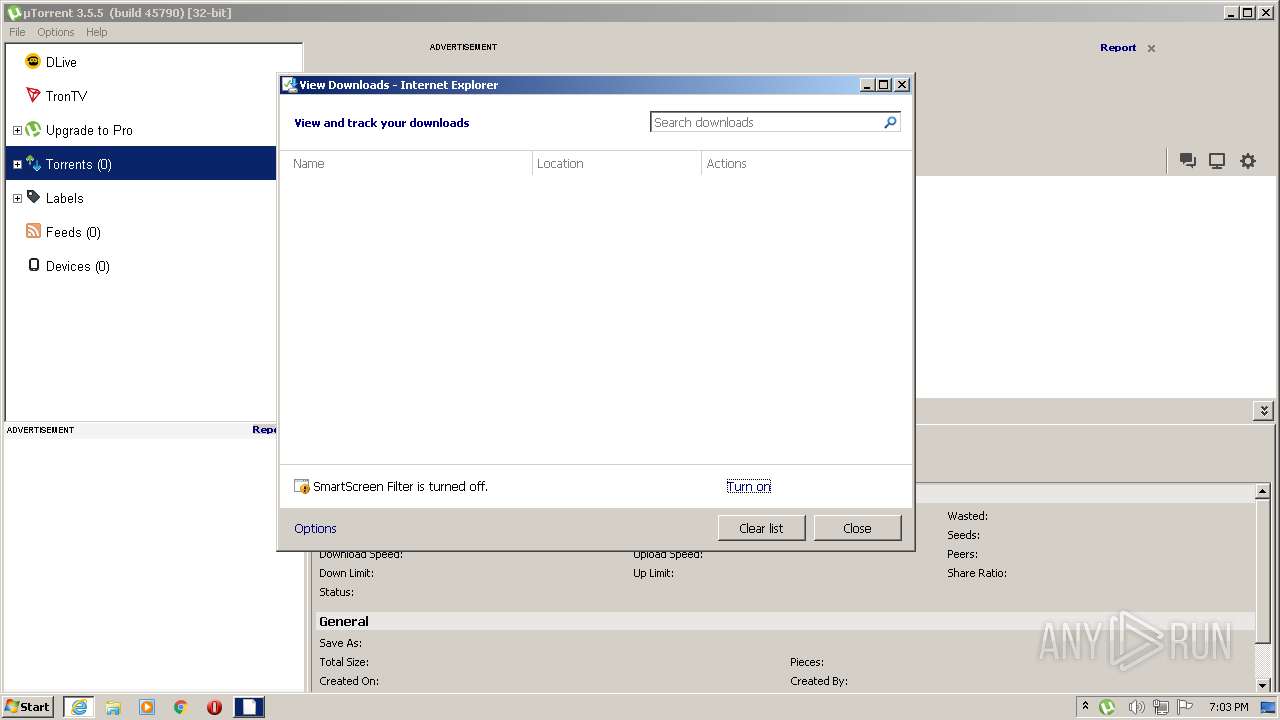This screenshot has width=1280, height=720.
Task: Click the Share Ratio label
Action: 977,574
